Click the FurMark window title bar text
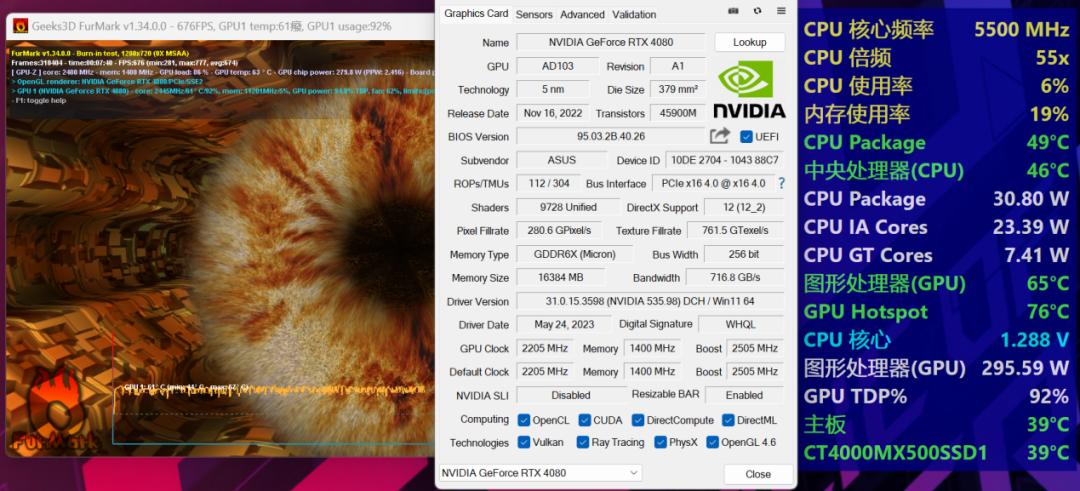Screen dimensions: 1080x491 click(x=211, y=26)
